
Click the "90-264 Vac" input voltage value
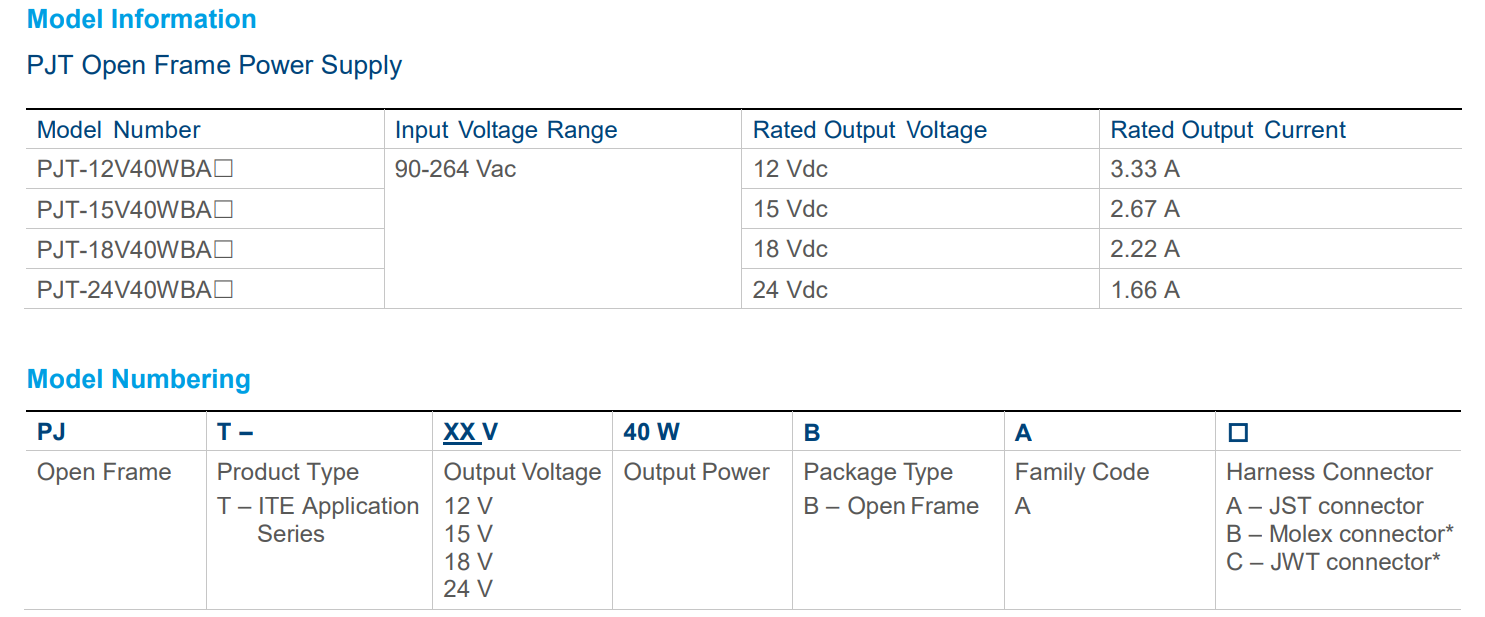point(455,170)
